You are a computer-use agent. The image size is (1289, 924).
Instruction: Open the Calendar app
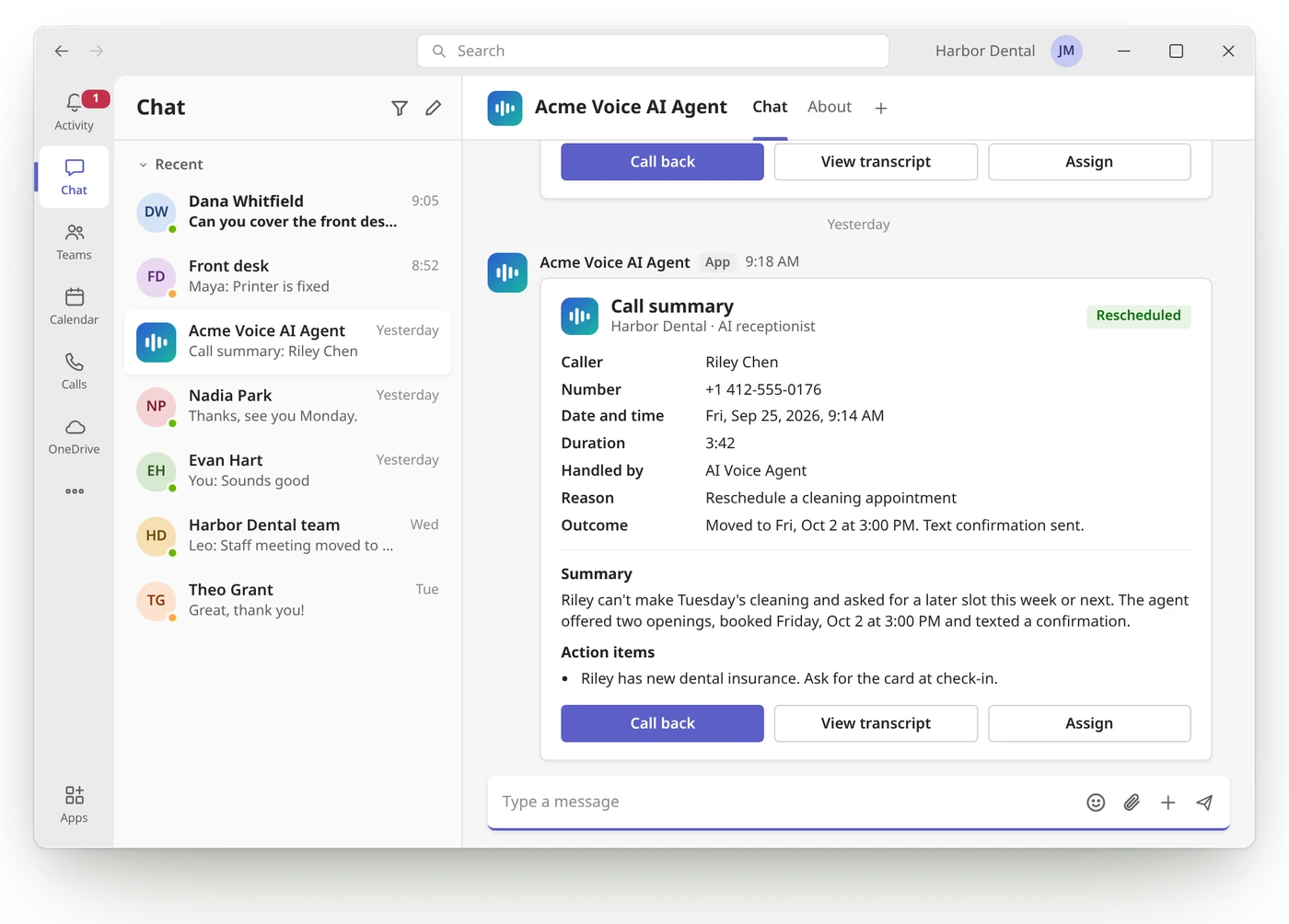pyautogui.click(x=74, y=306)
